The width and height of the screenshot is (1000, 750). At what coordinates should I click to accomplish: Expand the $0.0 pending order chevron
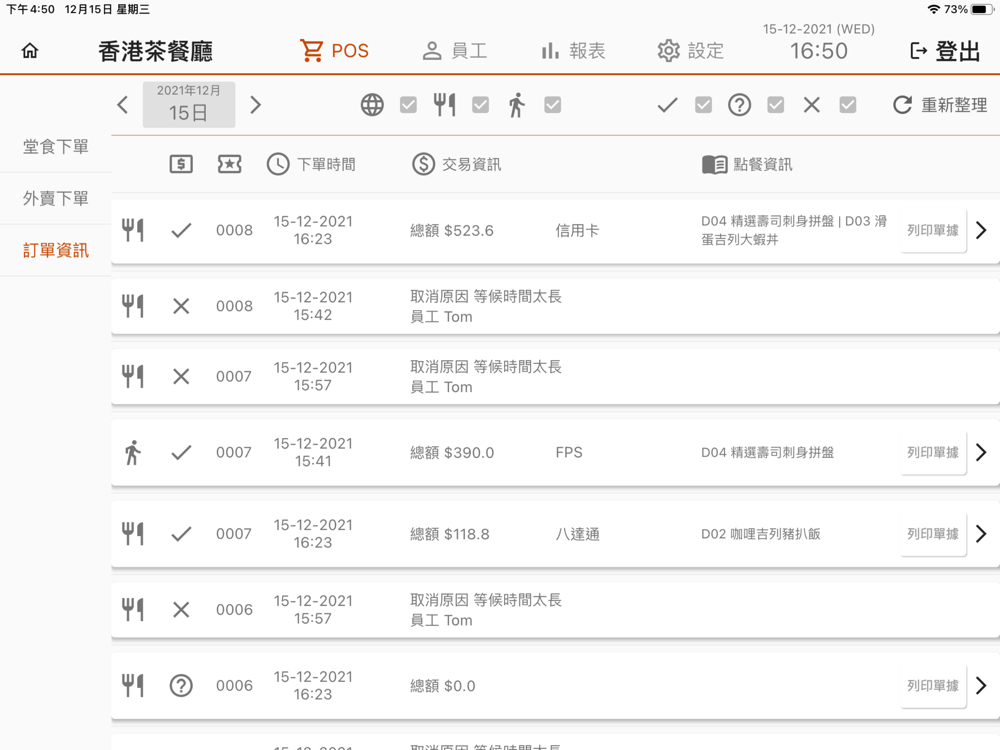coord(982,686)
